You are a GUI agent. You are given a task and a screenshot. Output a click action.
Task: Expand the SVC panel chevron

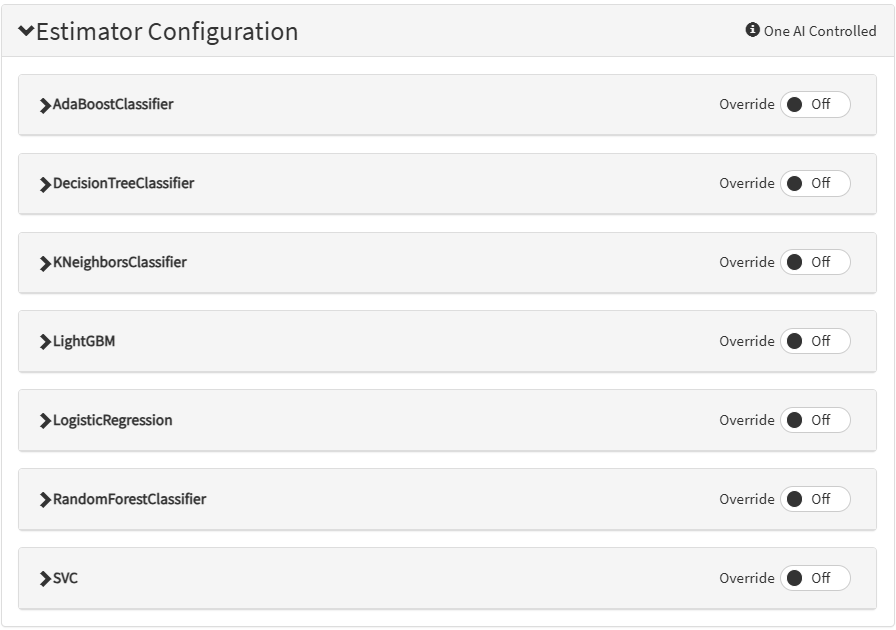tap(45, 579)
